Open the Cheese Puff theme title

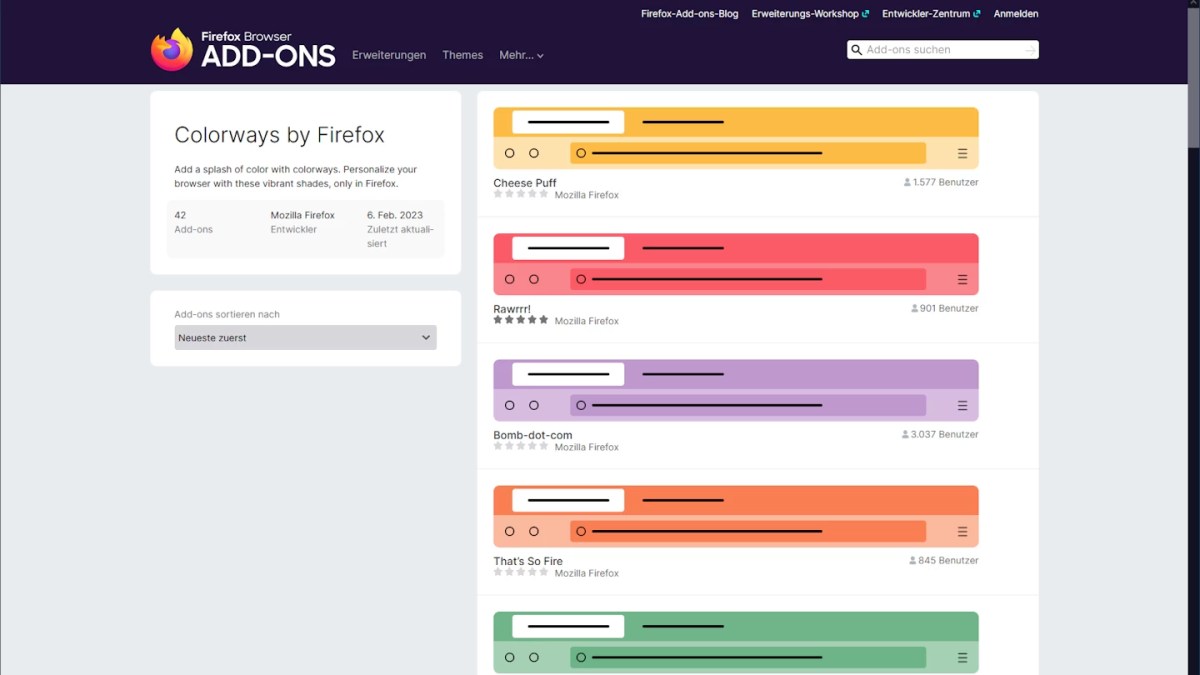click(525, 183)
